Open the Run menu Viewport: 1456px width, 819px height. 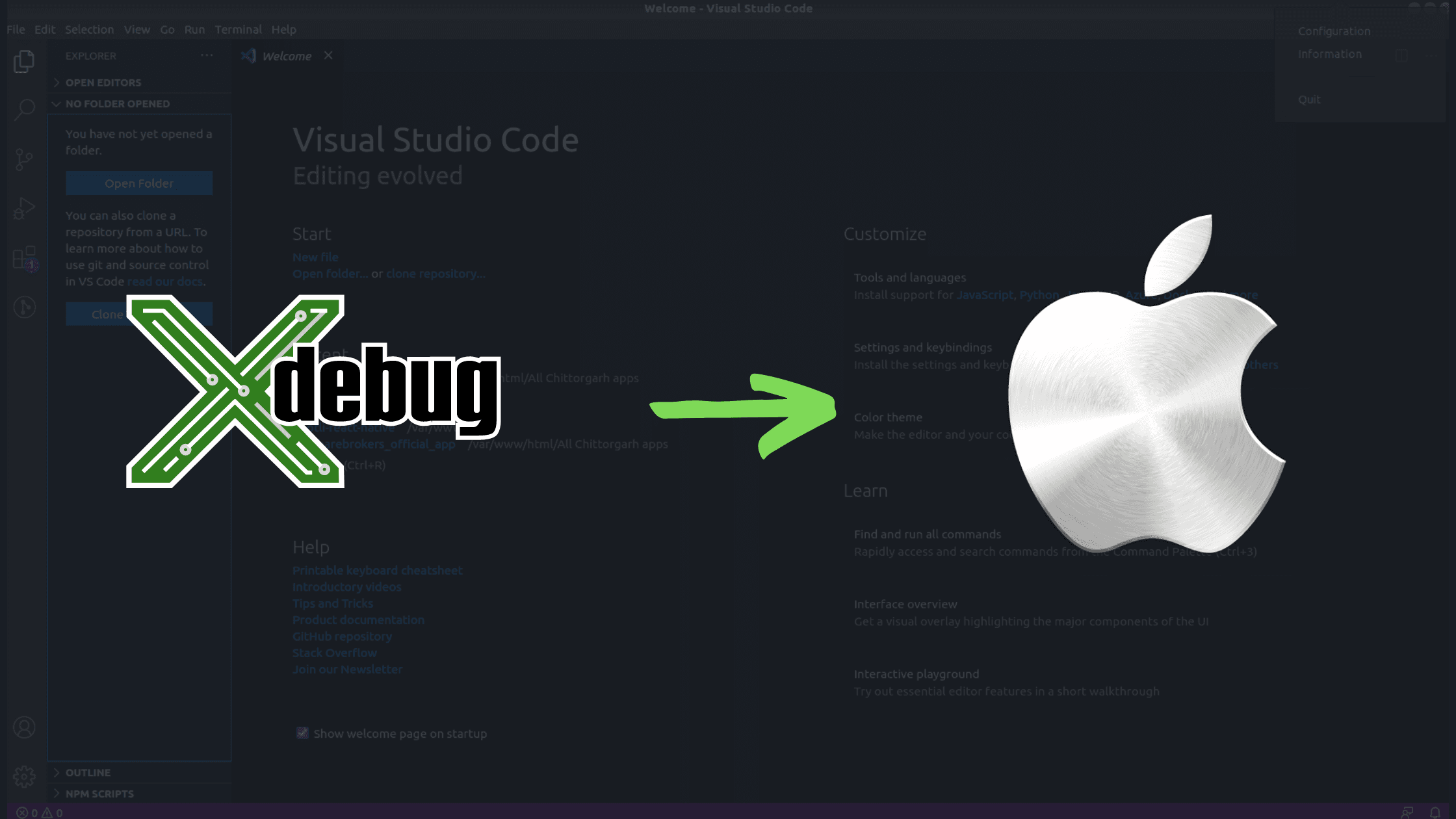coord(194,29)
